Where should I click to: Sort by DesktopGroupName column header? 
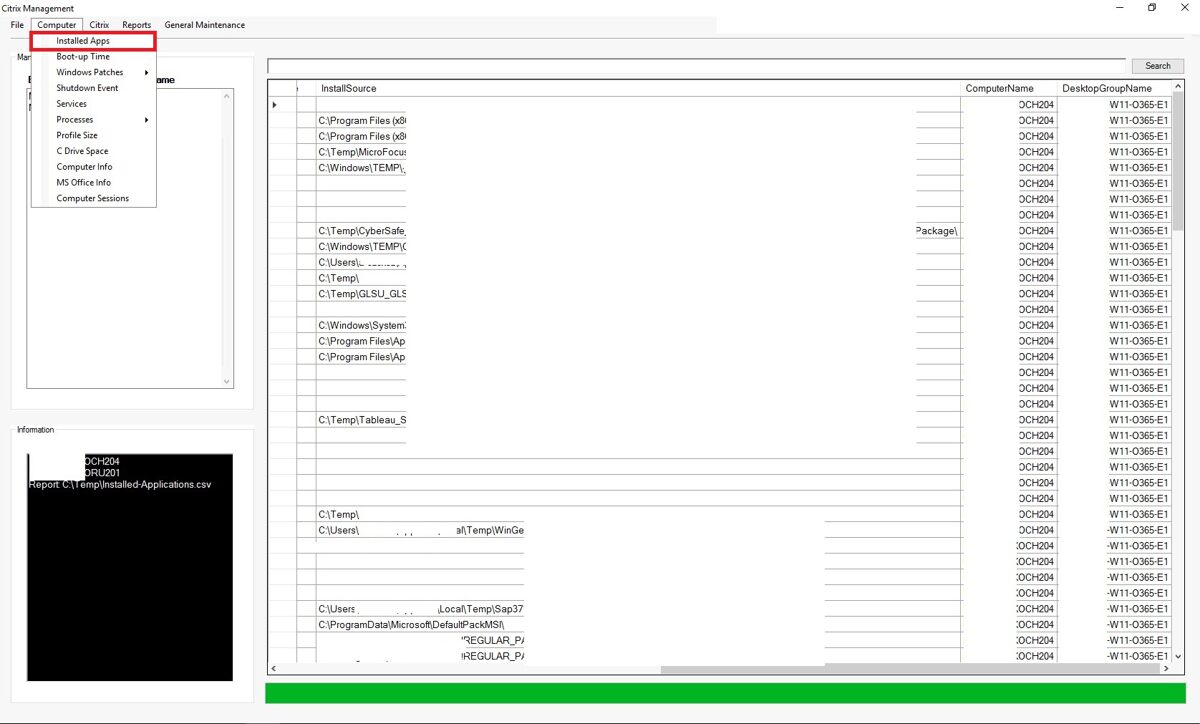tap(1114, 89)
